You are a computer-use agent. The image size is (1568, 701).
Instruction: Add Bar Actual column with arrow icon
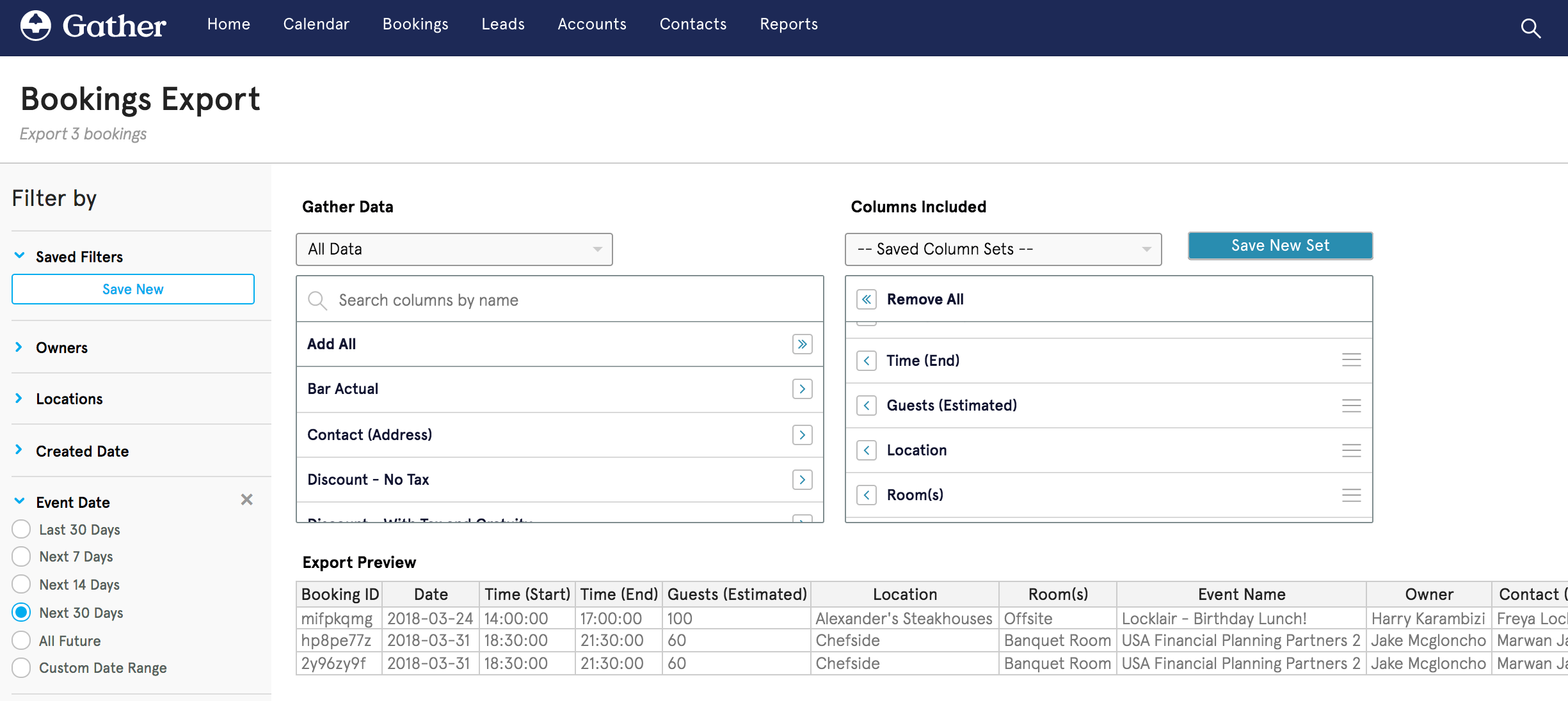pyautogui.click(x=802, y=389)
